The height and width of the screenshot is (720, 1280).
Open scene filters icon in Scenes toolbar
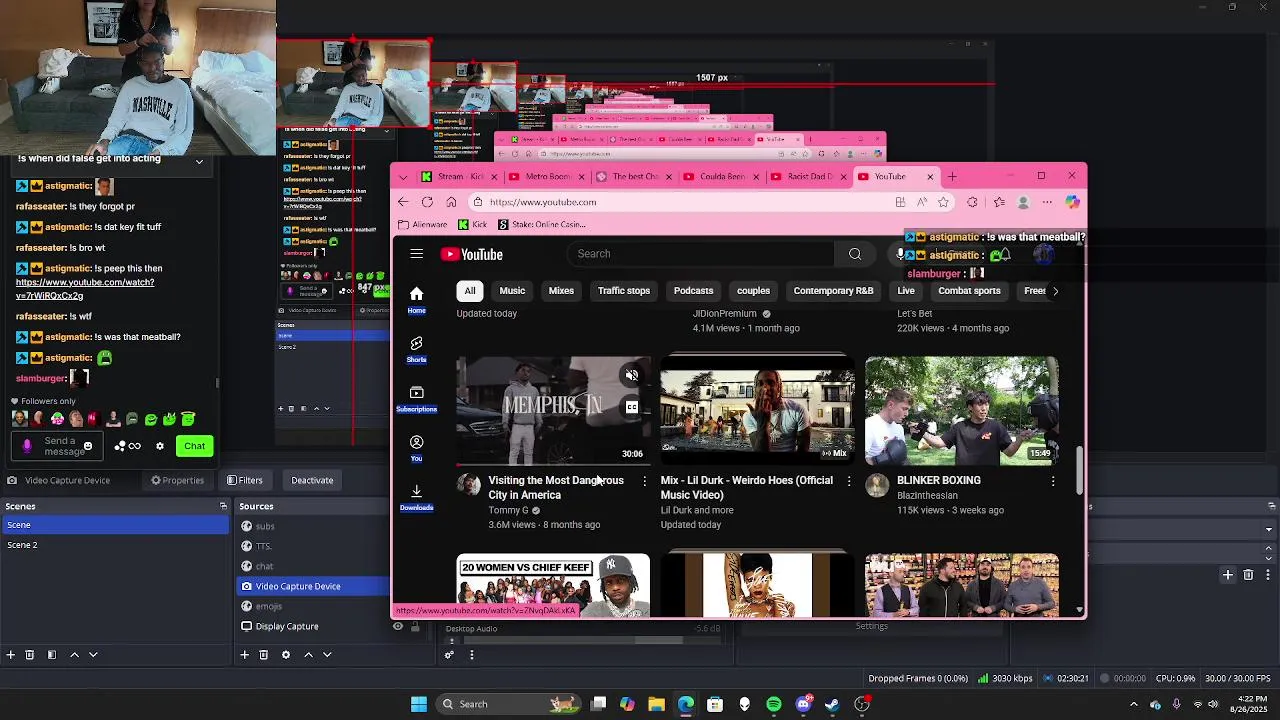point(52,655)
